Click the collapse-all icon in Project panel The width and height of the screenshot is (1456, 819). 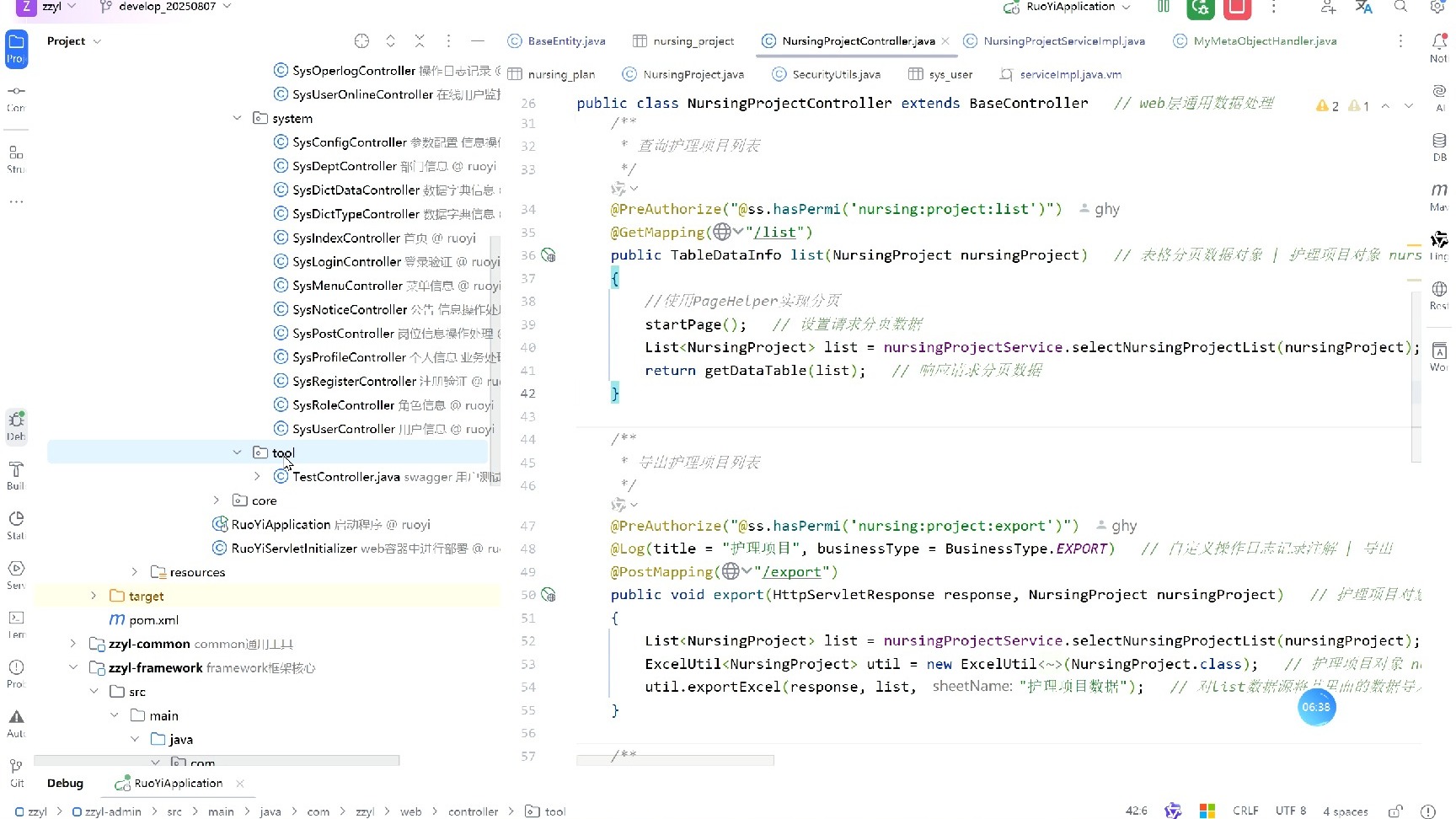420,40
